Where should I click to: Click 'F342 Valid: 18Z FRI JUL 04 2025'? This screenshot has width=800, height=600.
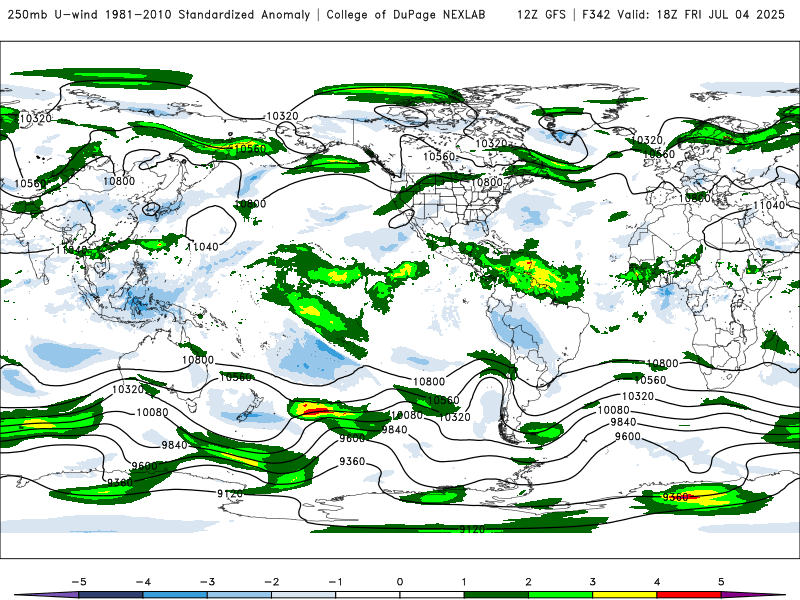(x=683, y=15)
